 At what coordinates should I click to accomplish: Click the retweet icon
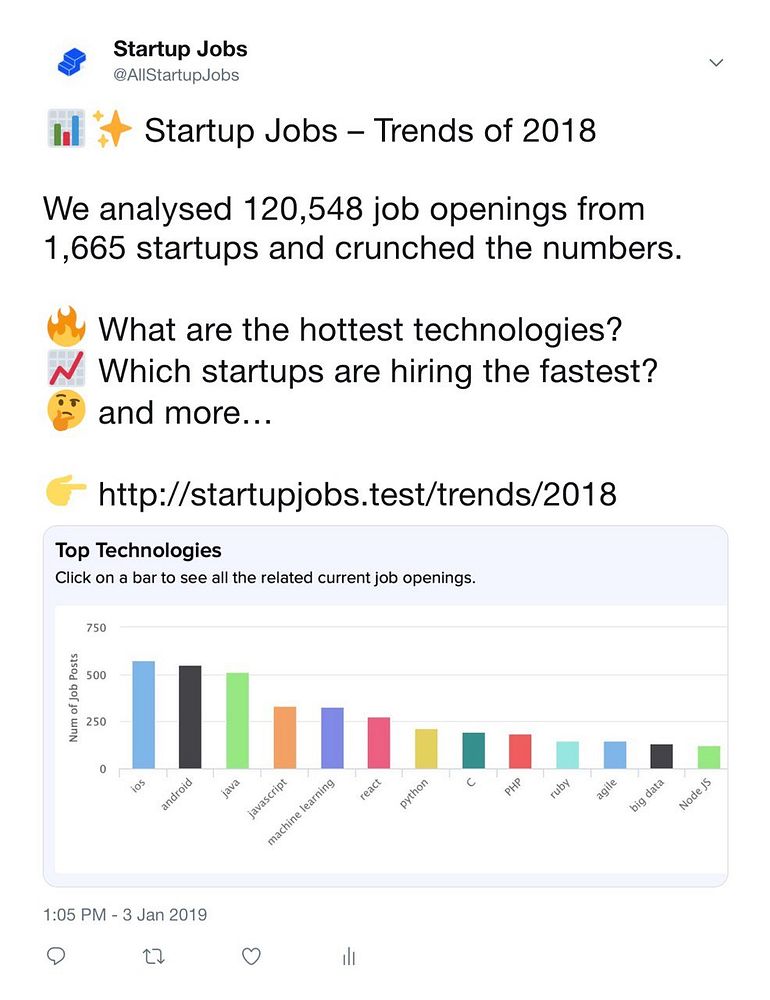click(154, 956)
